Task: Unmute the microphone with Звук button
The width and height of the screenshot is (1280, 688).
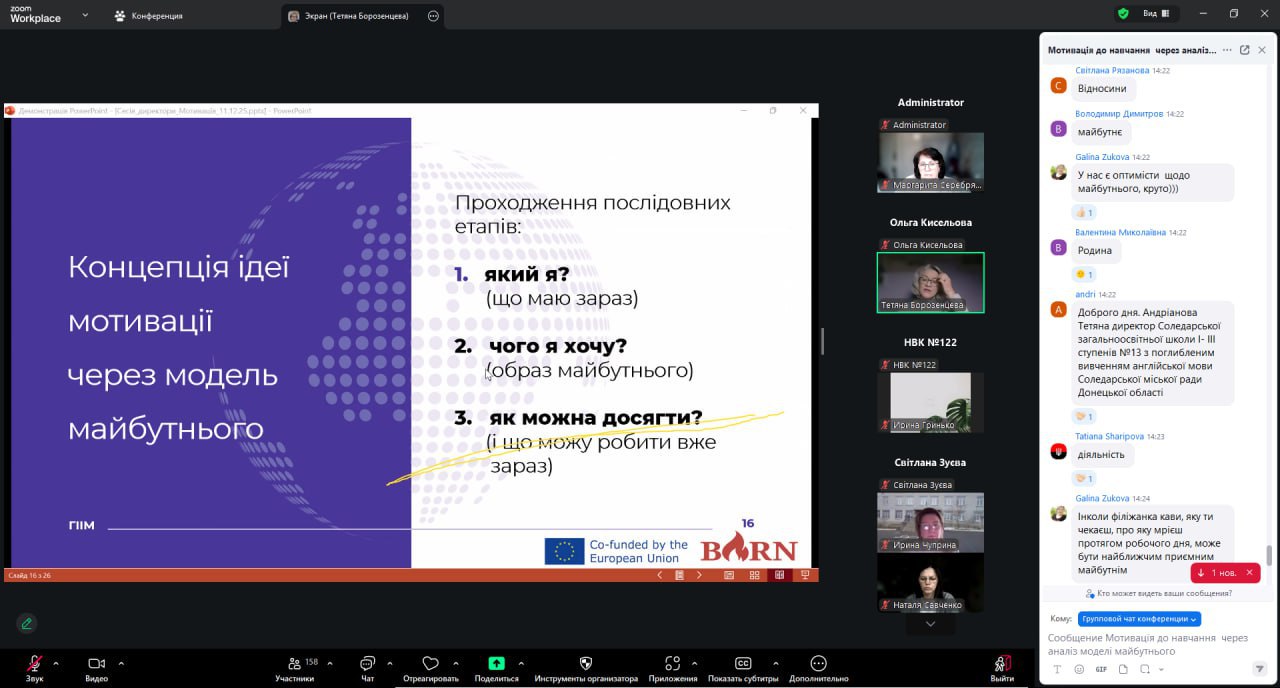Action: [34, 664]
